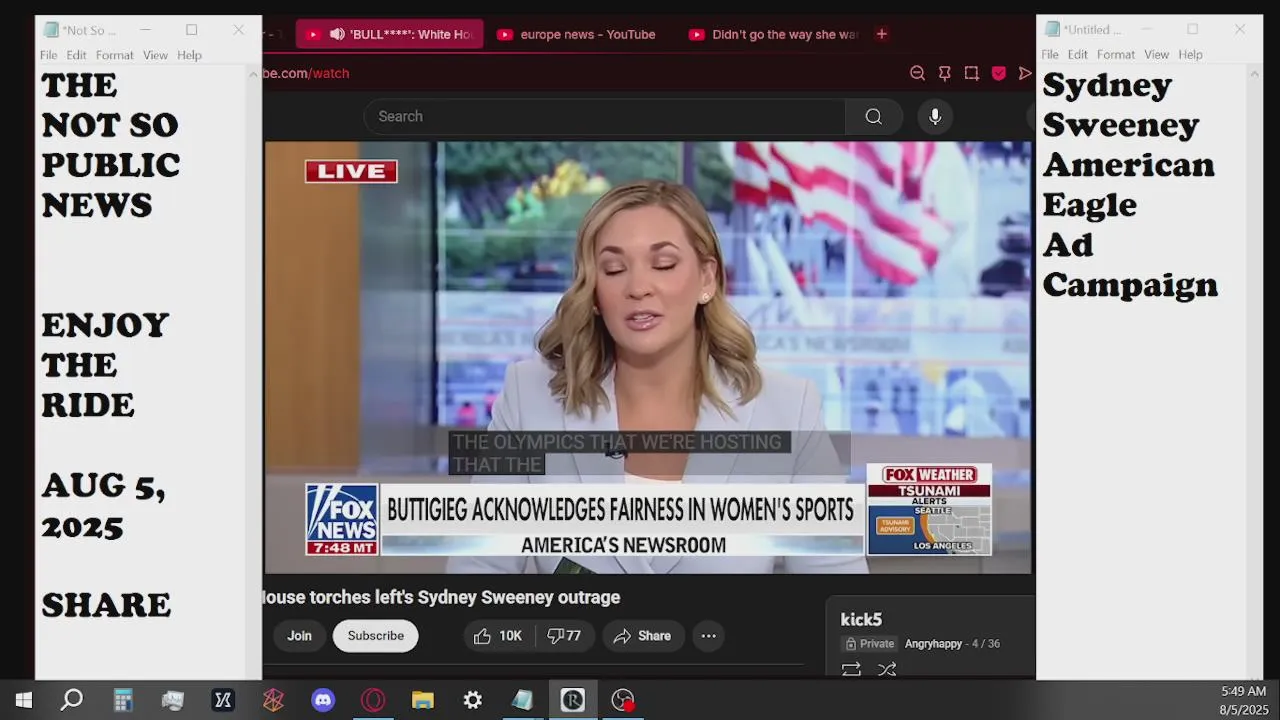Open more actions three-dot menu
Screen dimensions: 1280x720
pyautogui.click(x=708, y=636)
